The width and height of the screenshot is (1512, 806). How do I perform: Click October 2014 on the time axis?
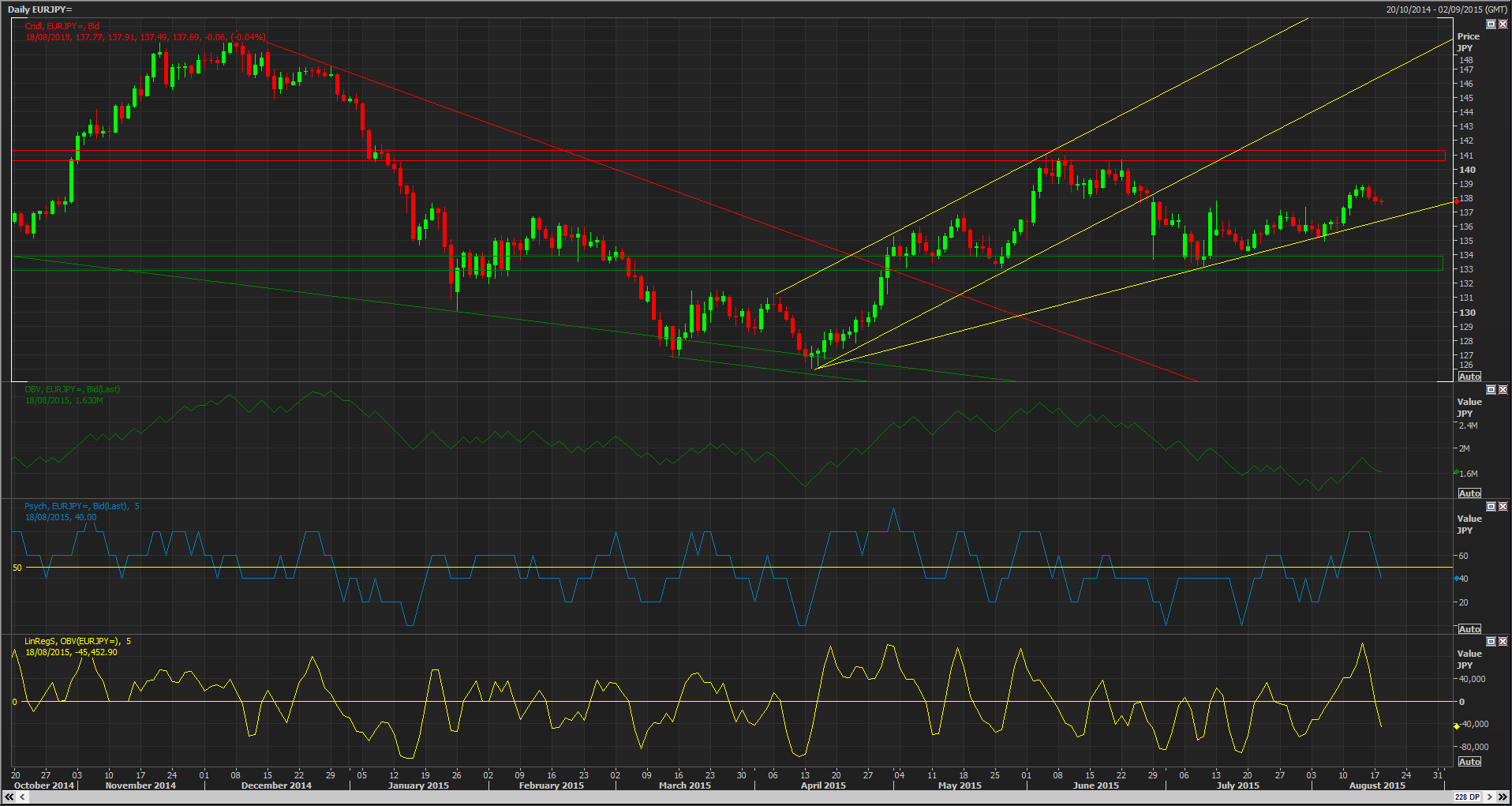pos(44,785)
